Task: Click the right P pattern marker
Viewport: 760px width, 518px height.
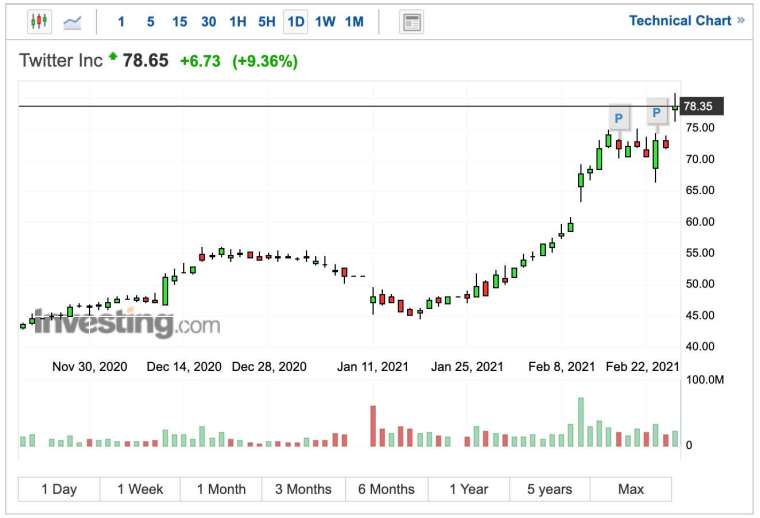Action: pyautogui.click(x=657, y=113)
